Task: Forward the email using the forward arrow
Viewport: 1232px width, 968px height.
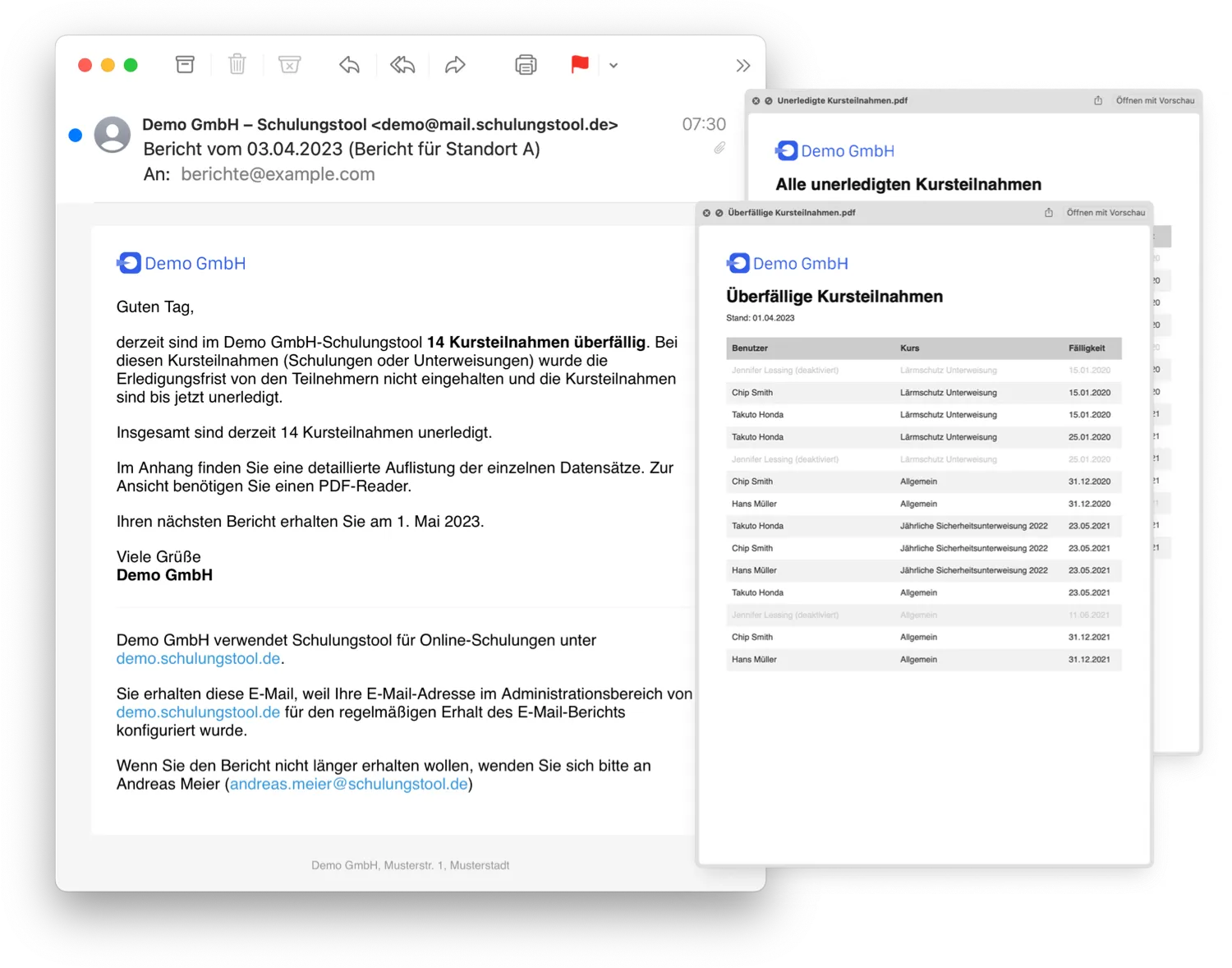Action: click(455, 65)
